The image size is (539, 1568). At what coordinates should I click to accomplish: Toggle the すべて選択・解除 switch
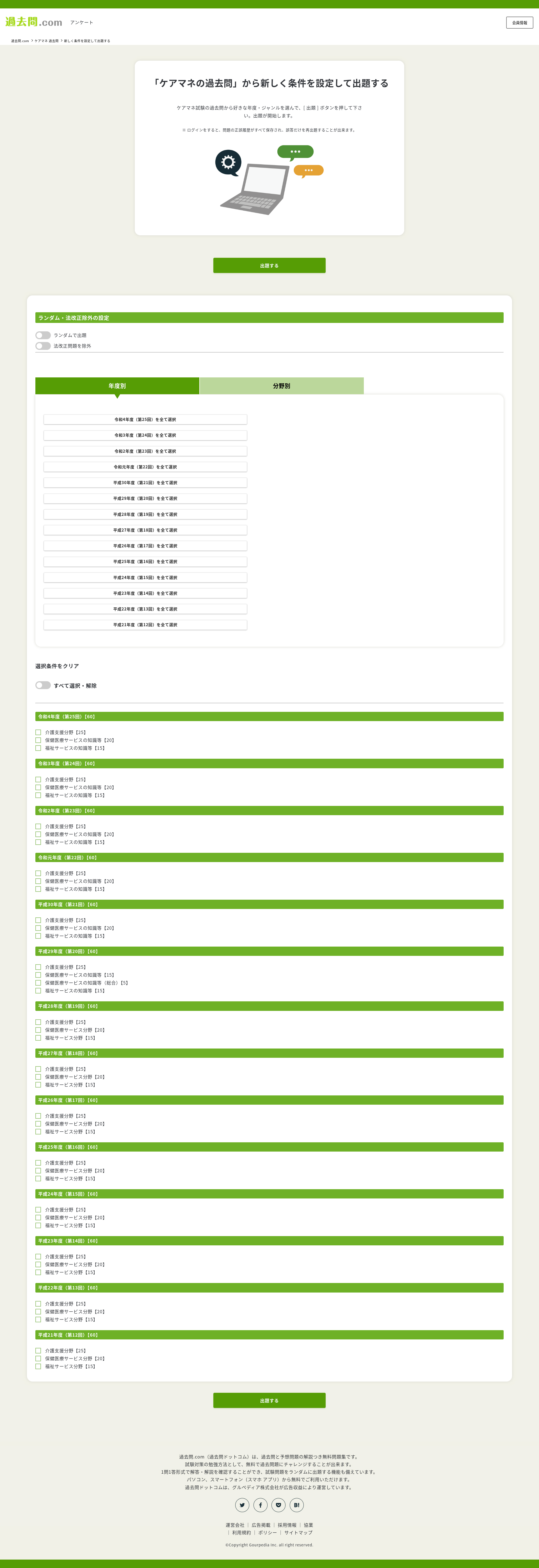(x=43, y=685)
